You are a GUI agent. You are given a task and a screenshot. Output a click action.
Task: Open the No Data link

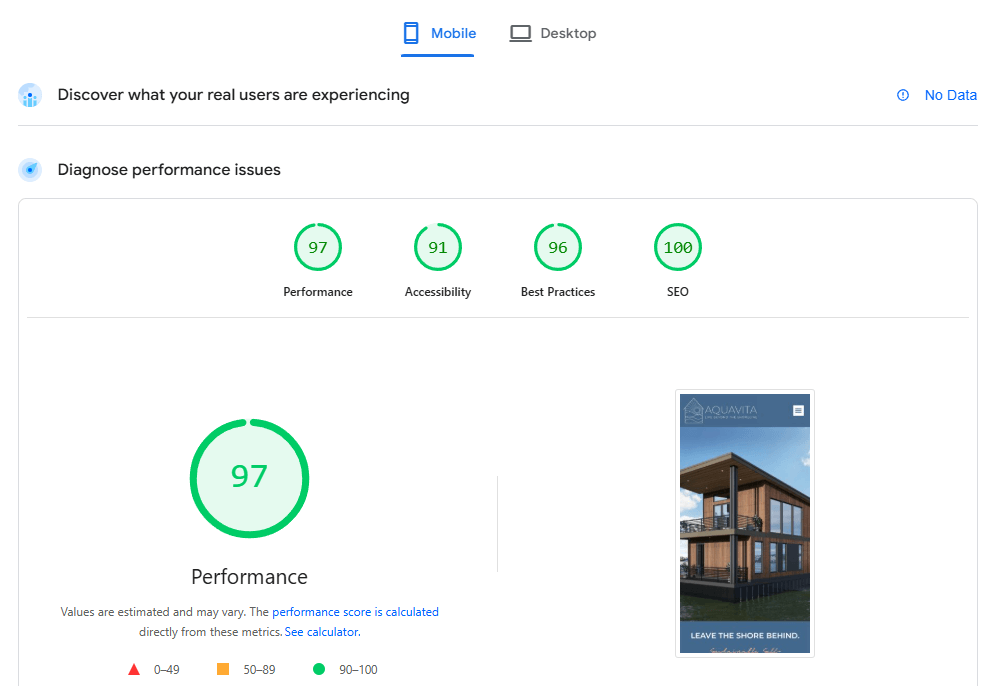coord(950,95)
